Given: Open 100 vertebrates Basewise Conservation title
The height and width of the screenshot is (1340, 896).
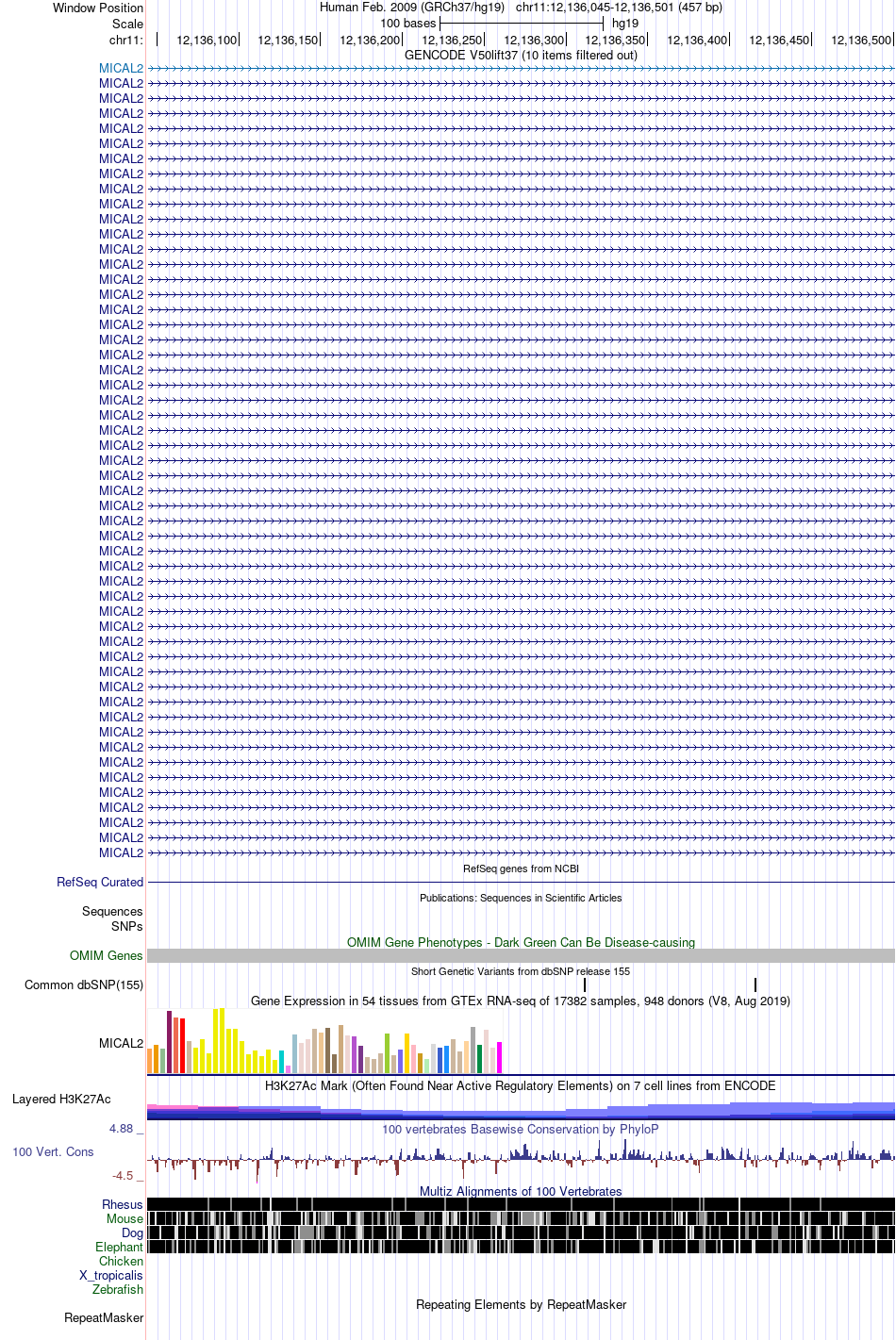Looking at the screenshot, I should (521, 1129).
